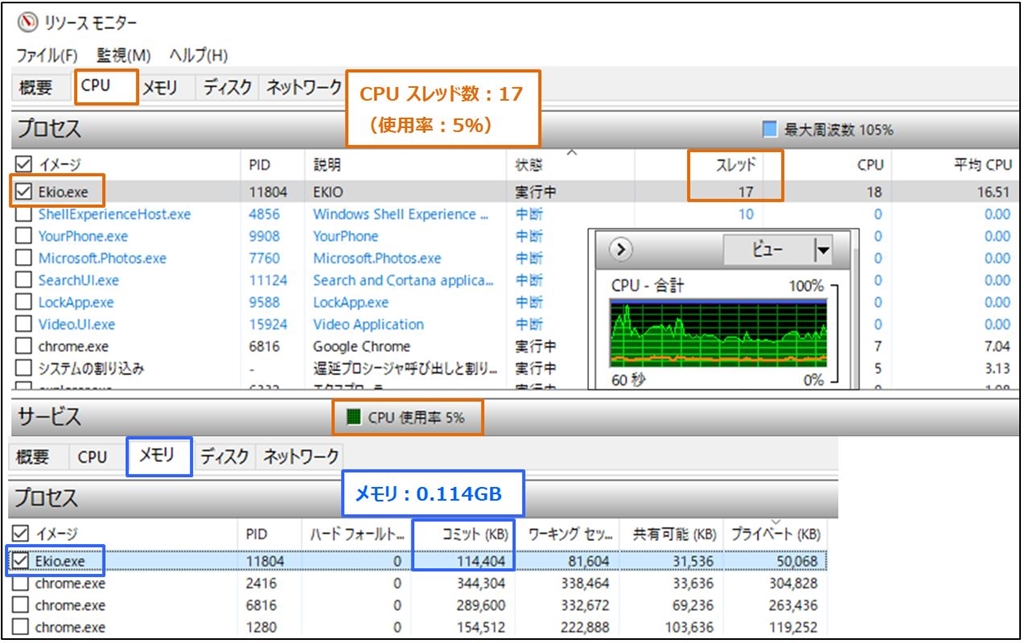Click the green CPU 使用率 square

point(353,417)
